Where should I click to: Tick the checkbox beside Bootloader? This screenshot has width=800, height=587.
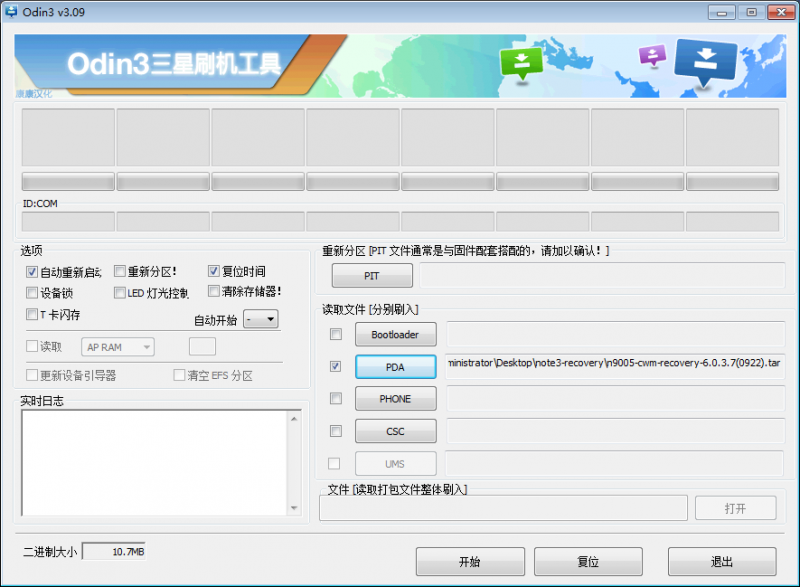[336, 334]
